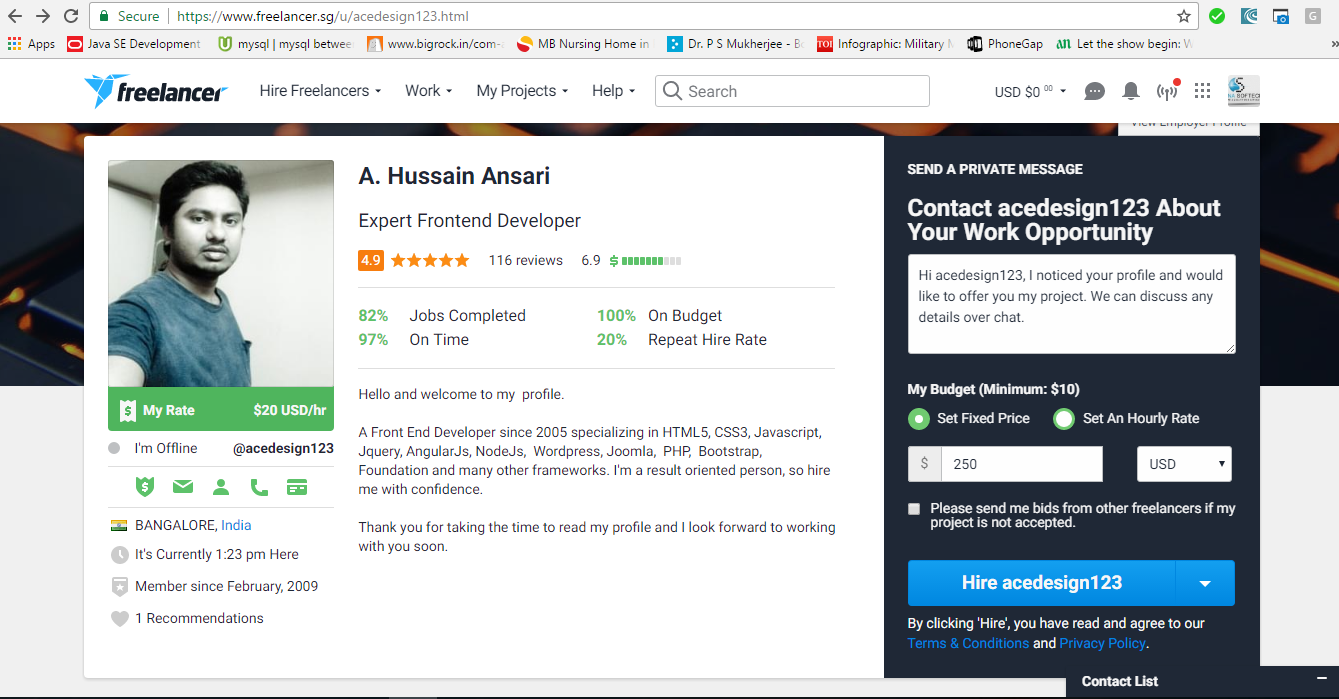1339x699 pixels.
Task: Click the budget amount field
Action: point(1022,464)
